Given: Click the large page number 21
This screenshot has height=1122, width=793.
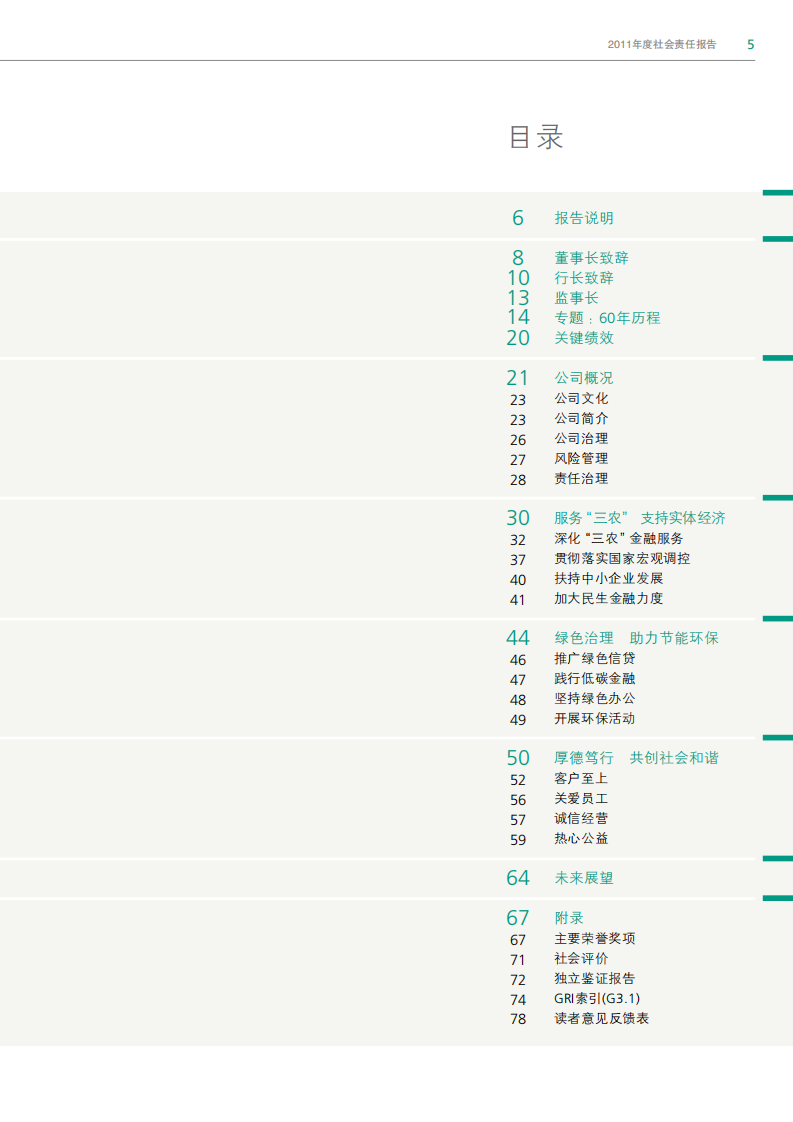Looking at the screenshot, I should pos(518,378).
